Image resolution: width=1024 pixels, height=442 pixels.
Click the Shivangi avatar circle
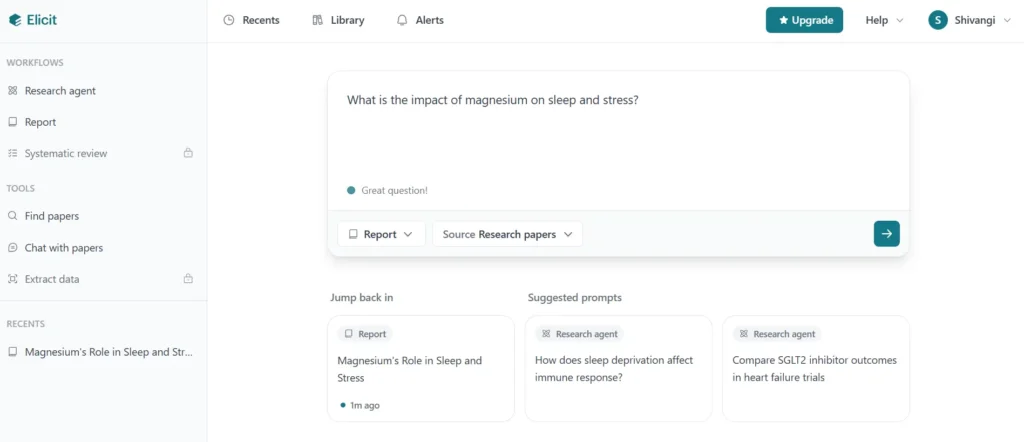point(938,20)
